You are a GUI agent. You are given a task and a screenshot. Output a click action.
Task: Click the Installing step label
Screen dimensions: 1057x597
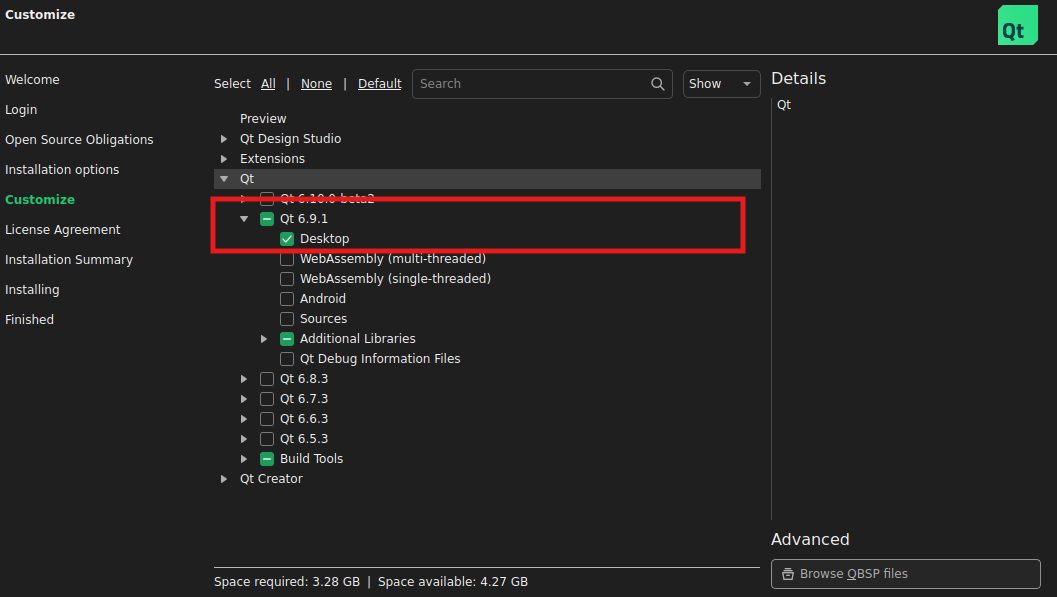pos(32,290)
